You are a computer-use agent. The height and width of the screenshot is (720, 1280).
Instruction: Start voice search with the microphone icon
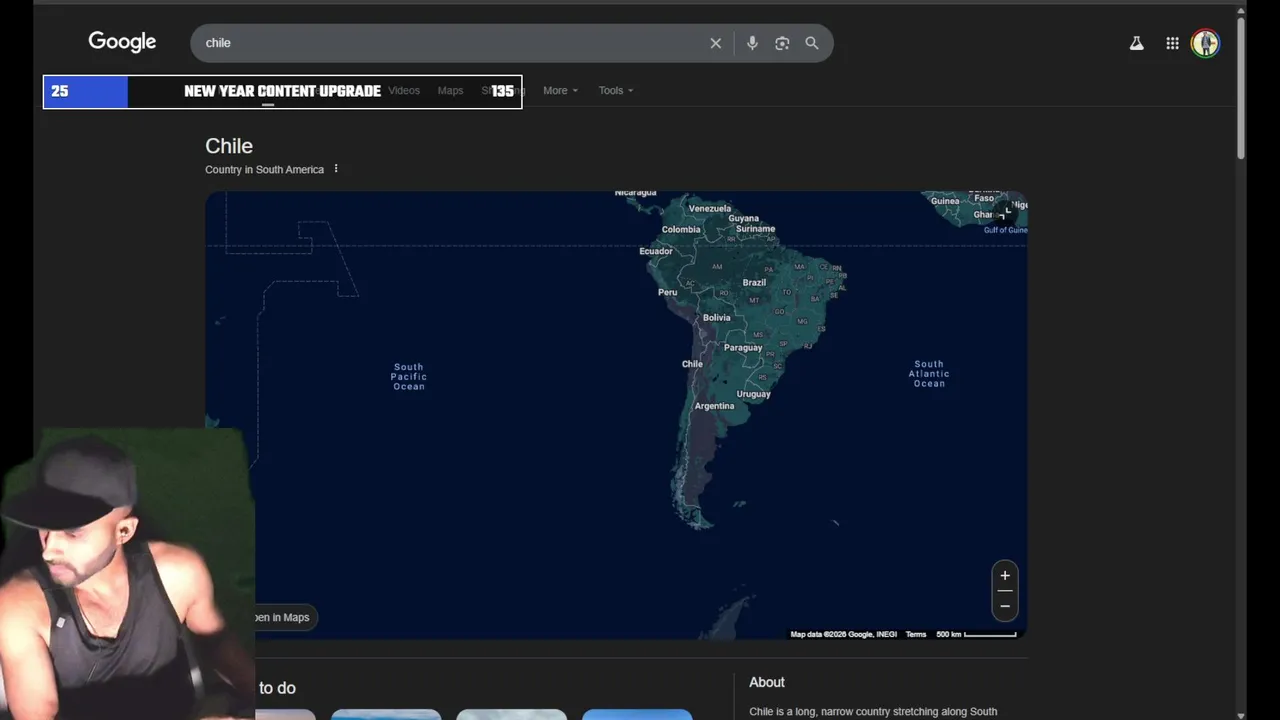(x=752, y=43)
